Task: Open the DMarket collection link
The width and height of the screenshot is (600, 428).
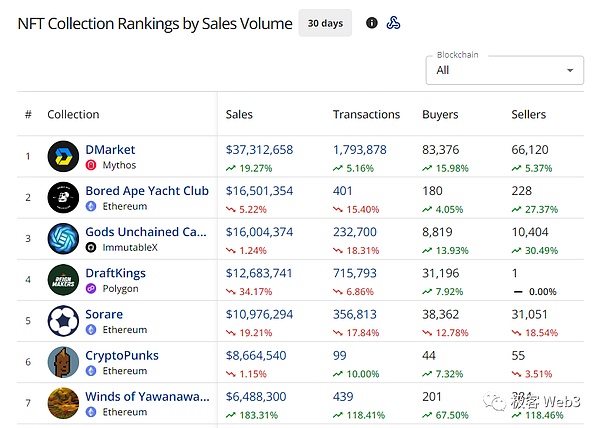Action: tap(110, 150)
